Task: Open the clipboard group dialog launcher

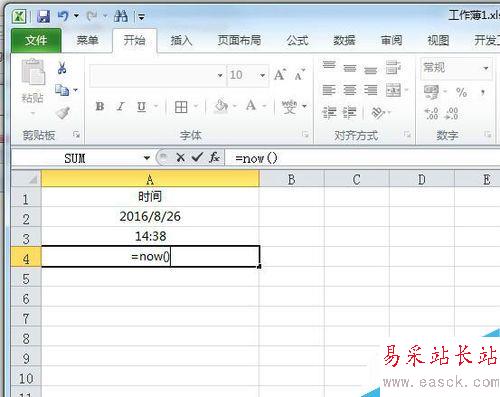Action: click(76, 135)
